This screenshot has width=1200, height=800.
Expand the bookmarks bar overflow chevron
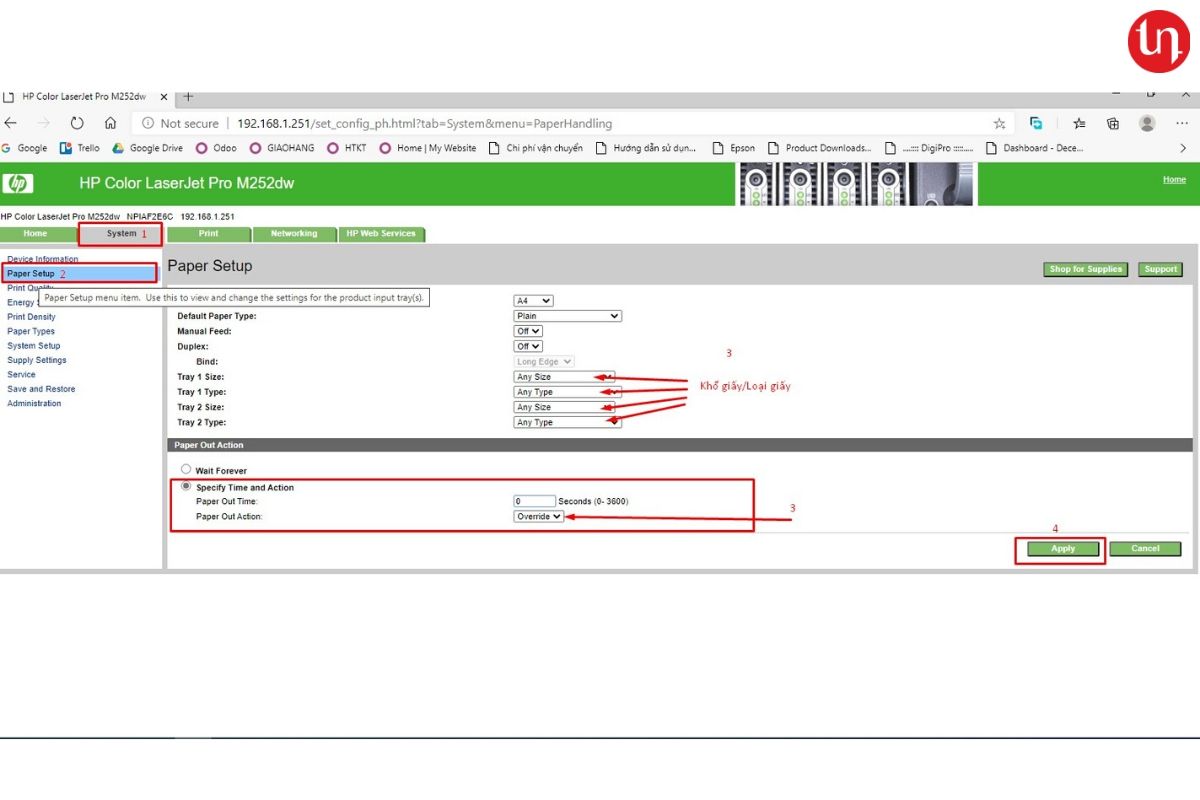click(1183, 148)
